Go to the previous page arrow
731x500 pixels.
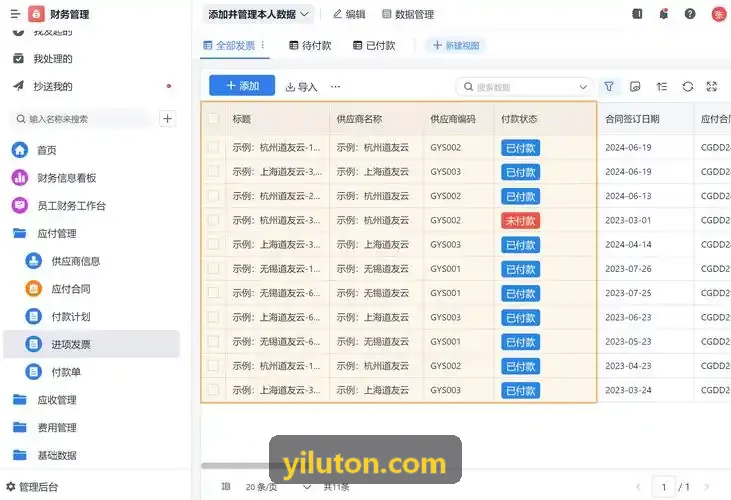638,487
